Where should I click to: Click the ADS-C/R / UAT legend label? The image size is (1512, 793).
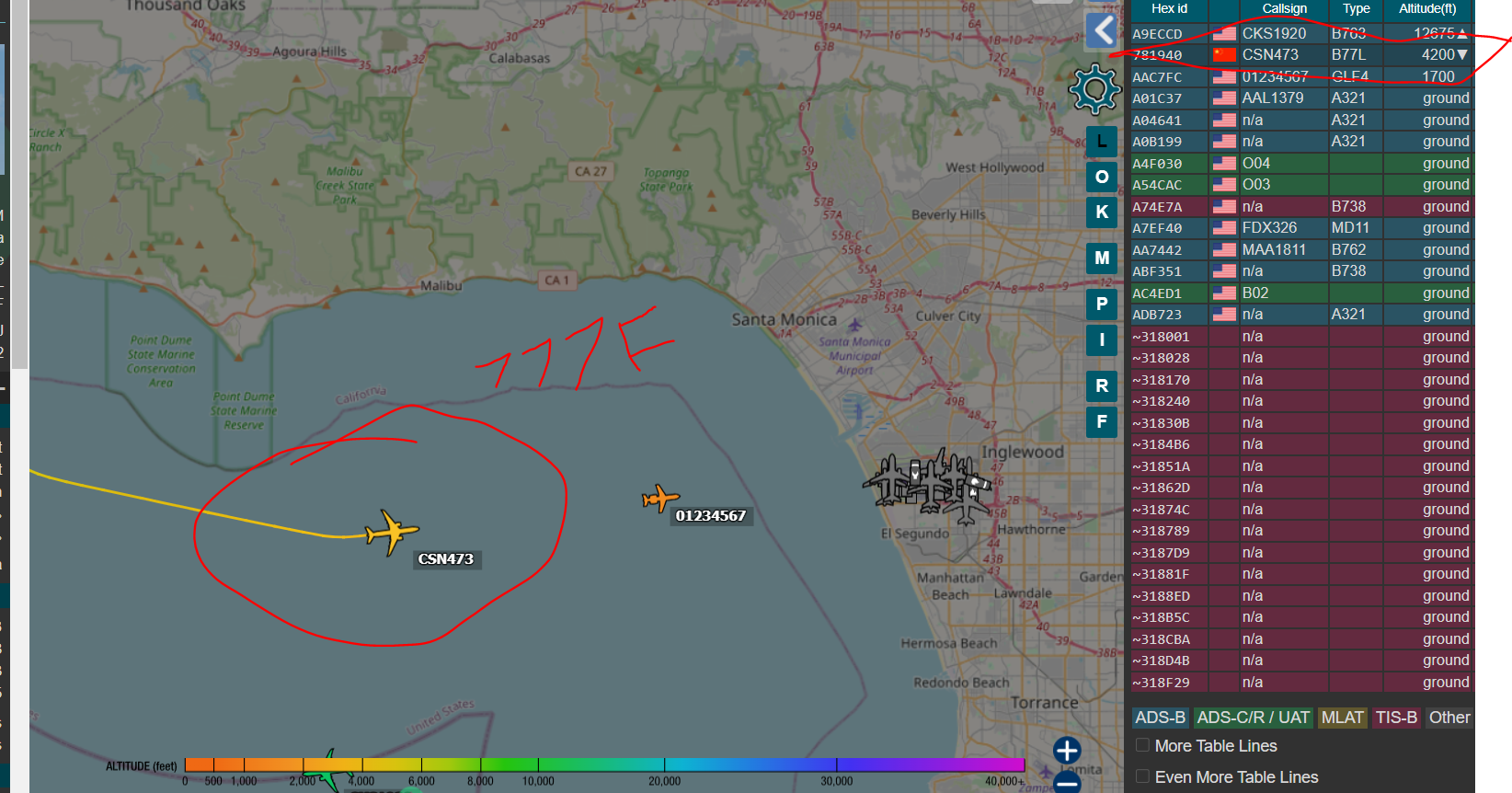pyautogui.click(x=1253, y=718)
